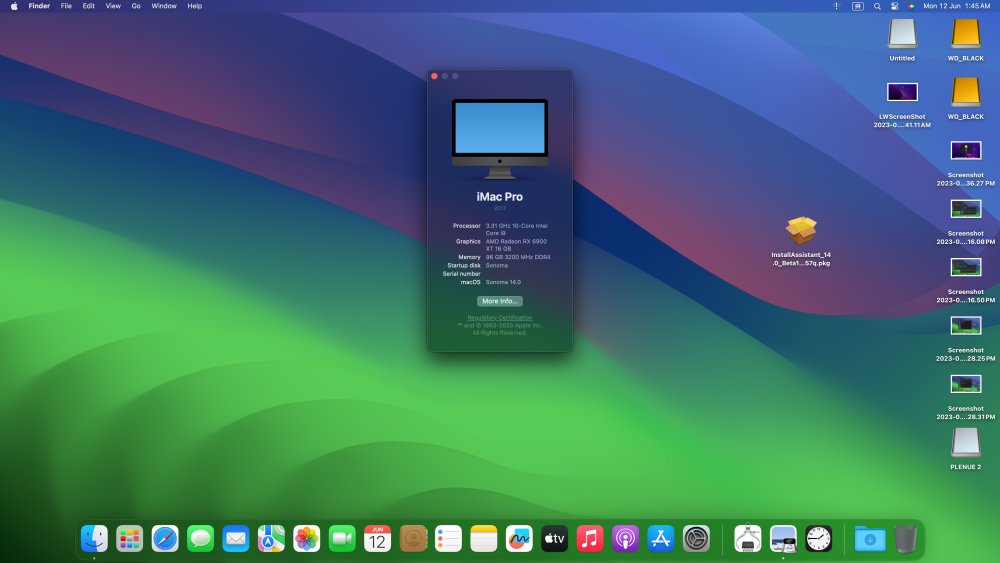This screenshot has width=1000, height=563.
Task: Open the Regulatory Certification link
Action: tap(500, 318)
